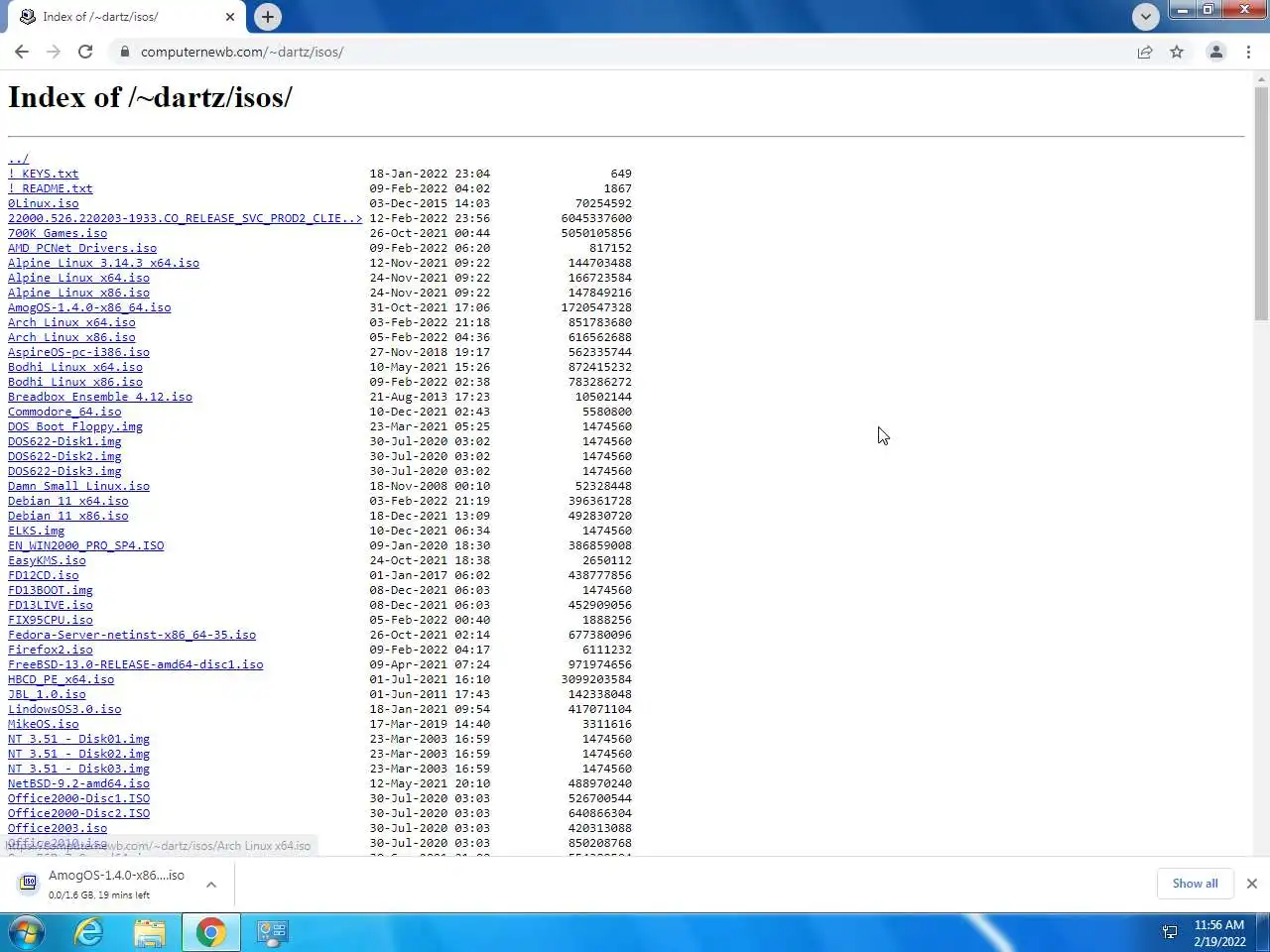Download NT_3.51_-_Disk02.img

coord(78,754)
